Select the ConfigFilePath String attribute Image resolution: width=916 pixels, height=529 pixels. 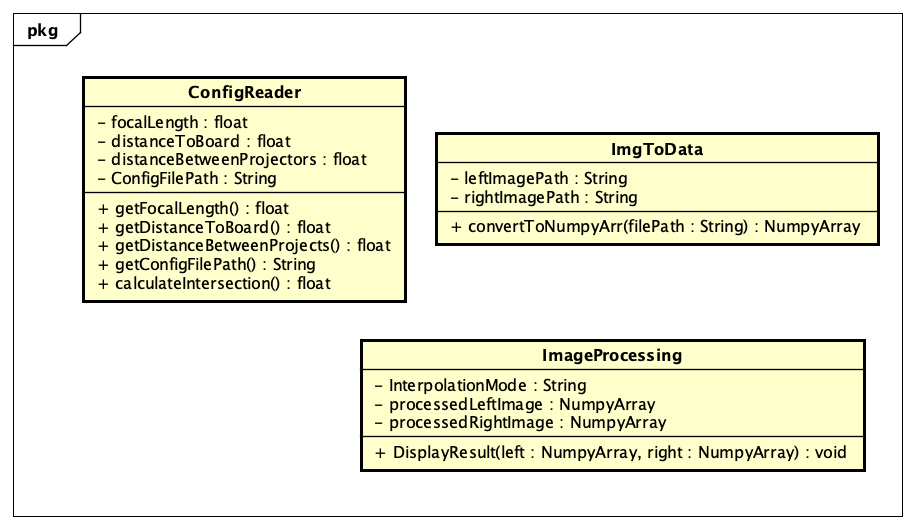[x=188, y=178]
